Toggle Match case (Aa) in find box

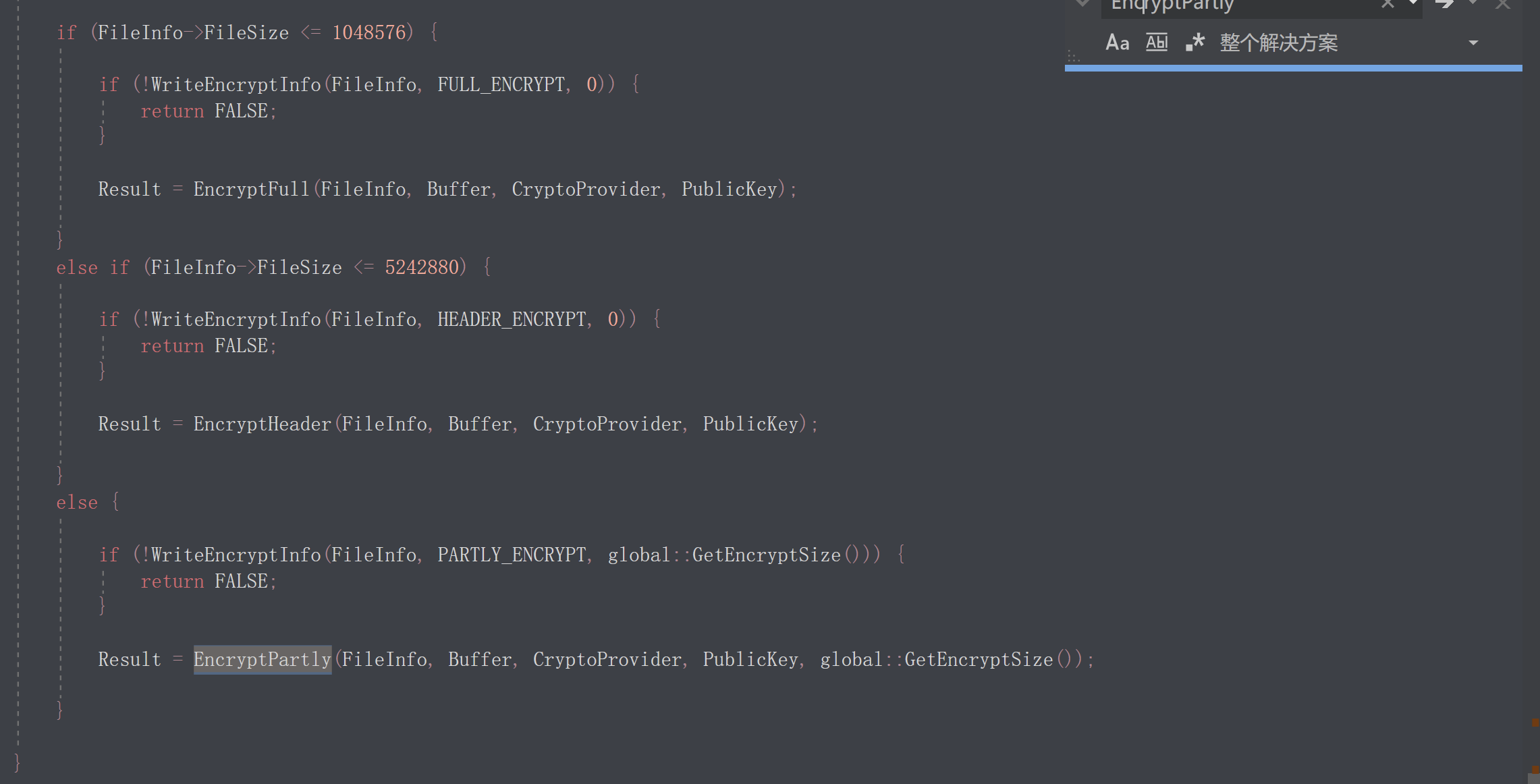pyautogui.click(x=1118, y=43)
